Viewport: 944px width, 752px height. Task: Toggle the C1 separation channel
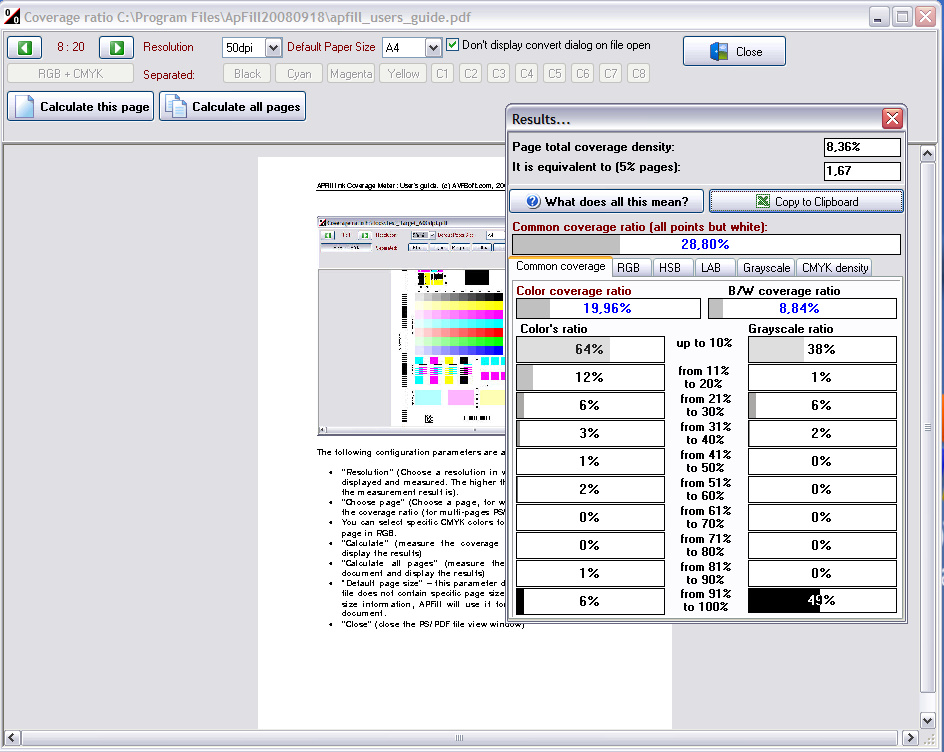click(442, 73)
